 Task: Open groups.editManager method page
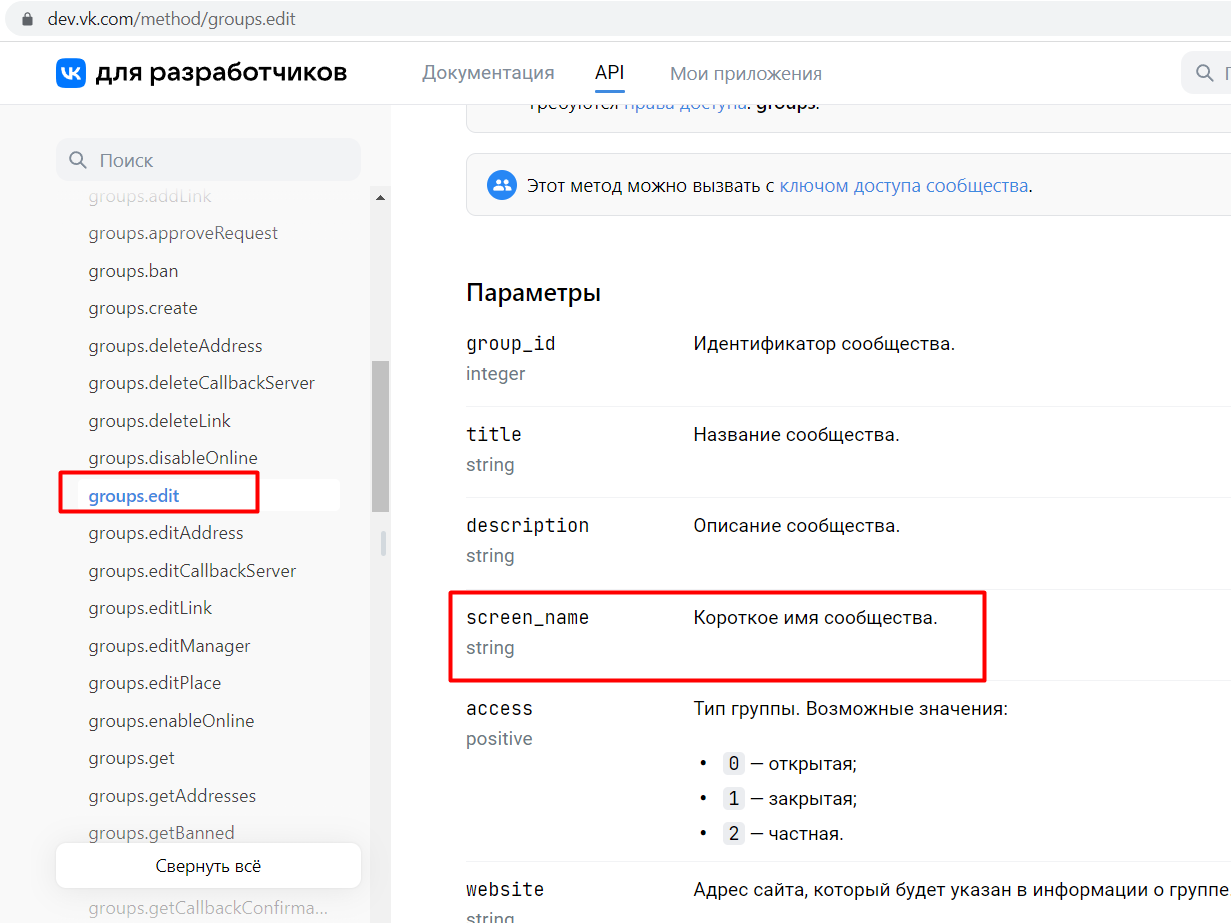pyautogui.click(x=169, y=646)
